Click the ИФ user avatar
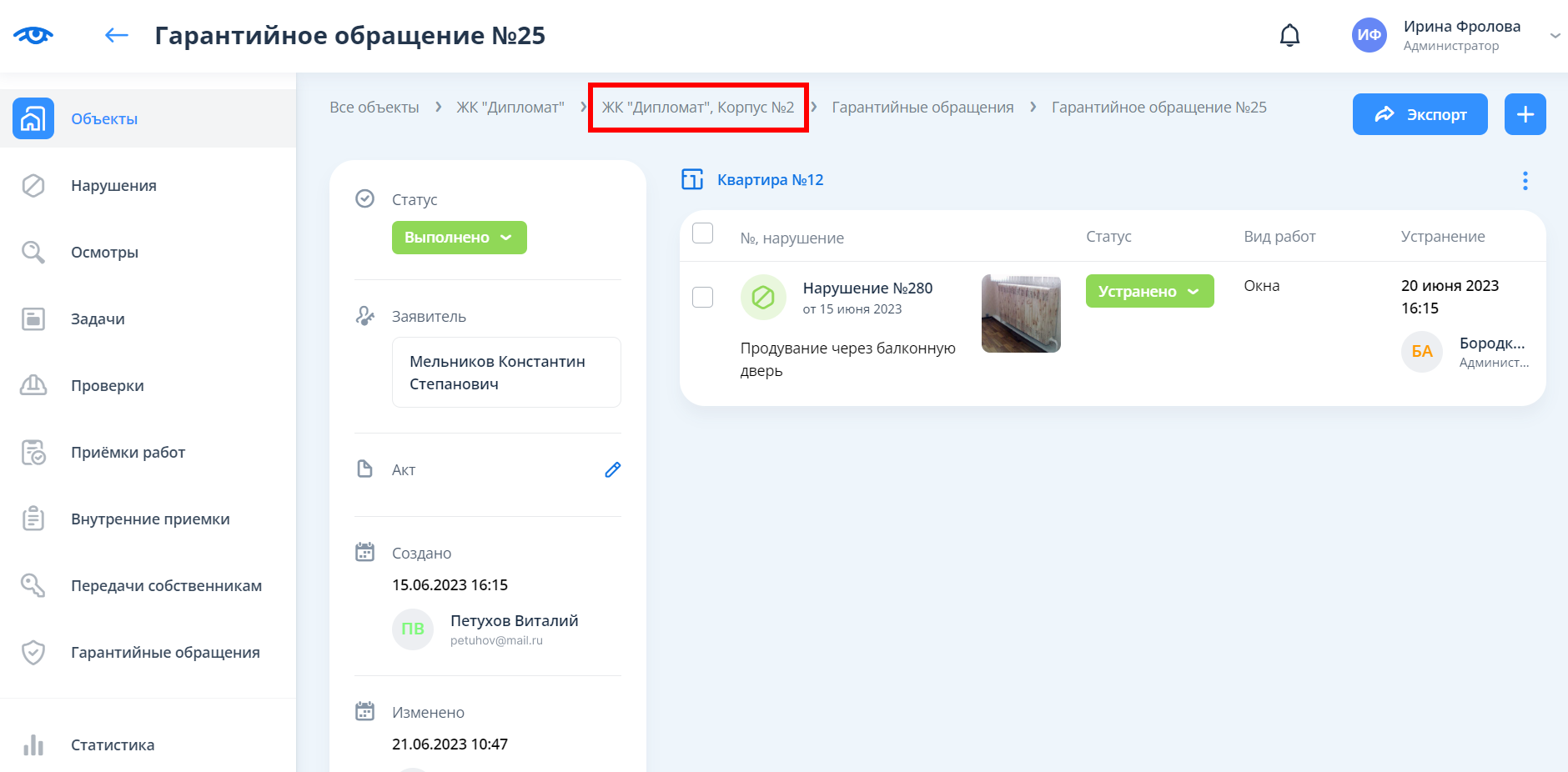This screenshot has height=772, width=1568. (1369, 35)
